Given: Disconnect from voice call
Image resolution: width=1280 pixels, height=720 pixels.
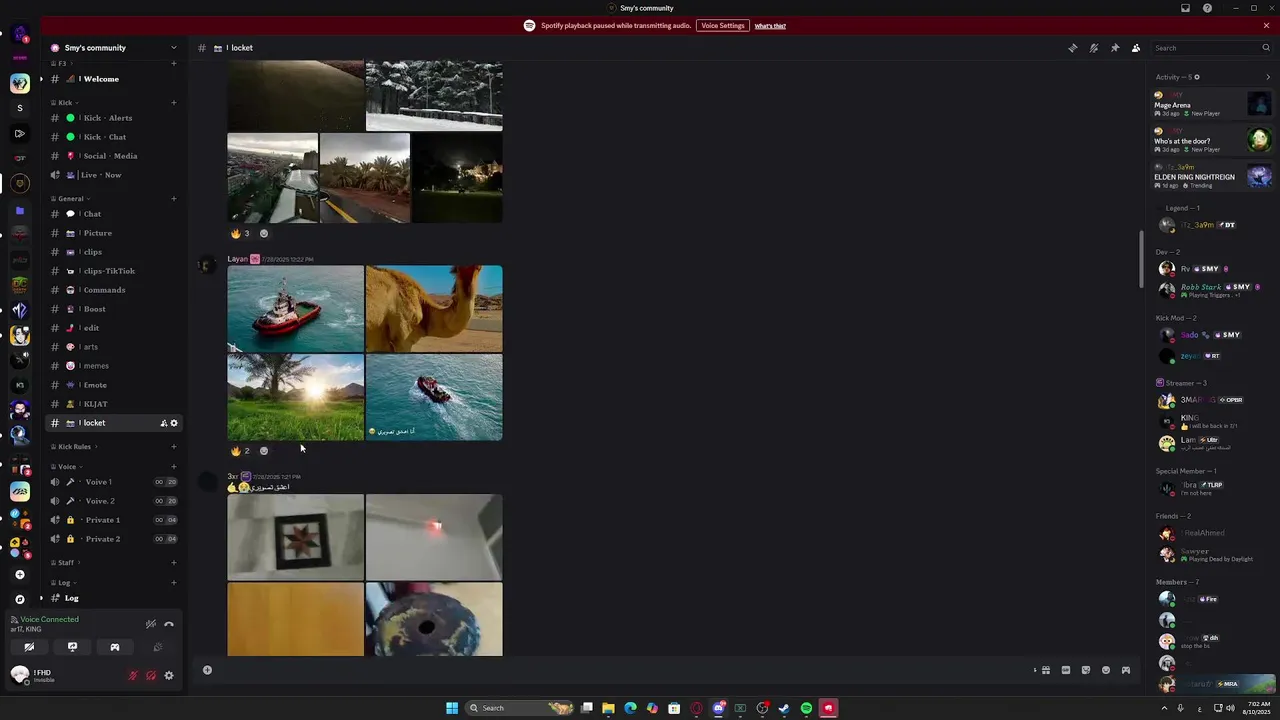Looking at the screenshot, I should coord(169,624).
